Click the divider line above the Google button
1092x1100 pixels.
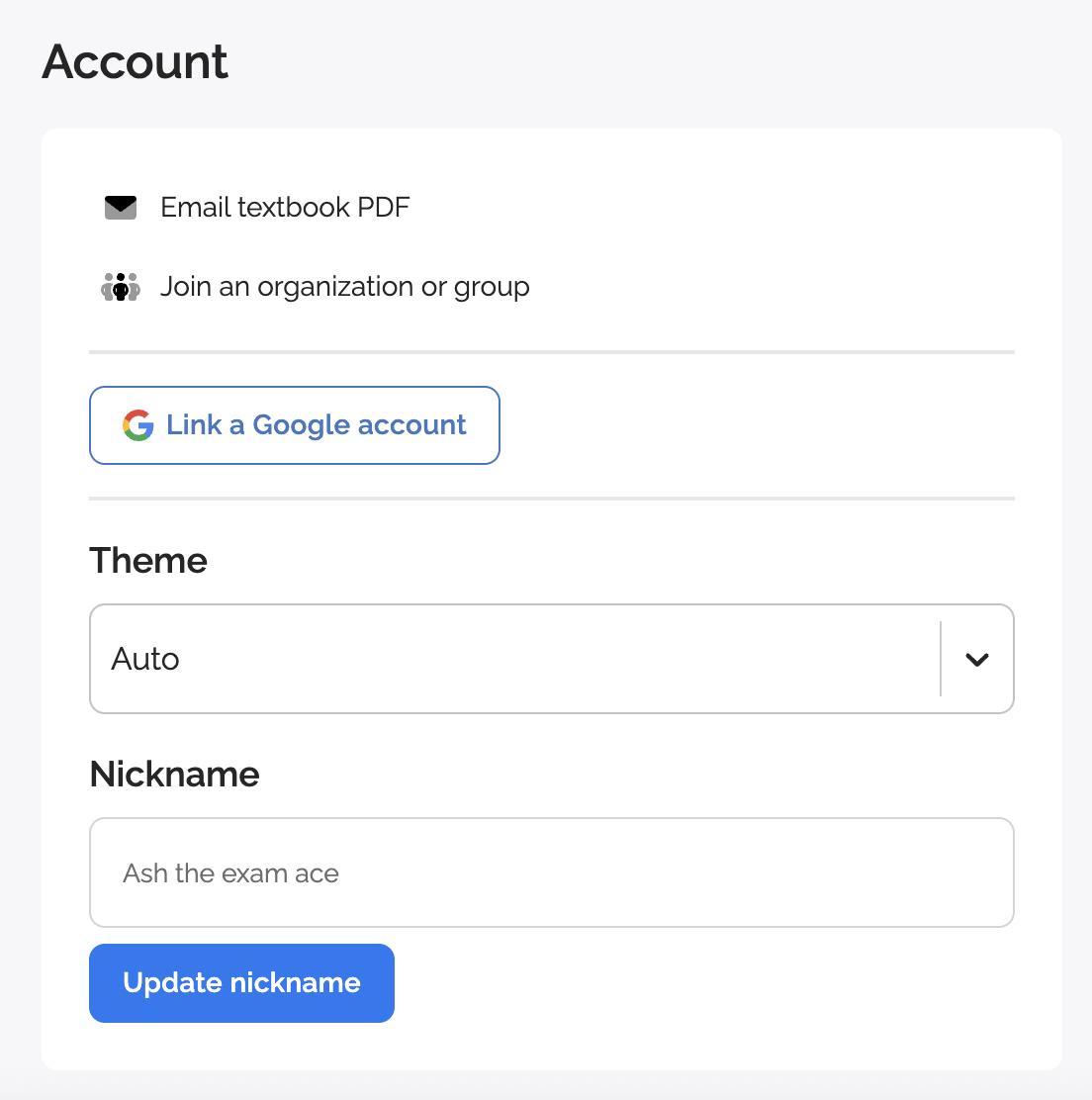point(552,352)
